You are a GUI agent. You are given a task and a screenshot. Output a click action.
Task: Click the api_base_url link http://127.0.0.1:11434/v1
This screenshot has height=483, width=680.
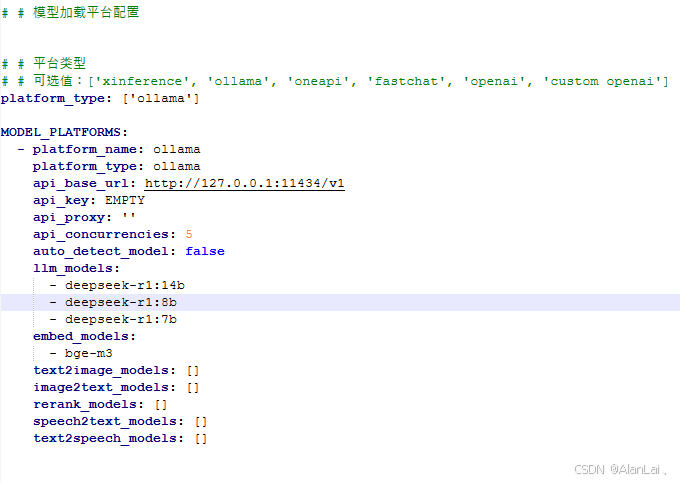(245, 183)
